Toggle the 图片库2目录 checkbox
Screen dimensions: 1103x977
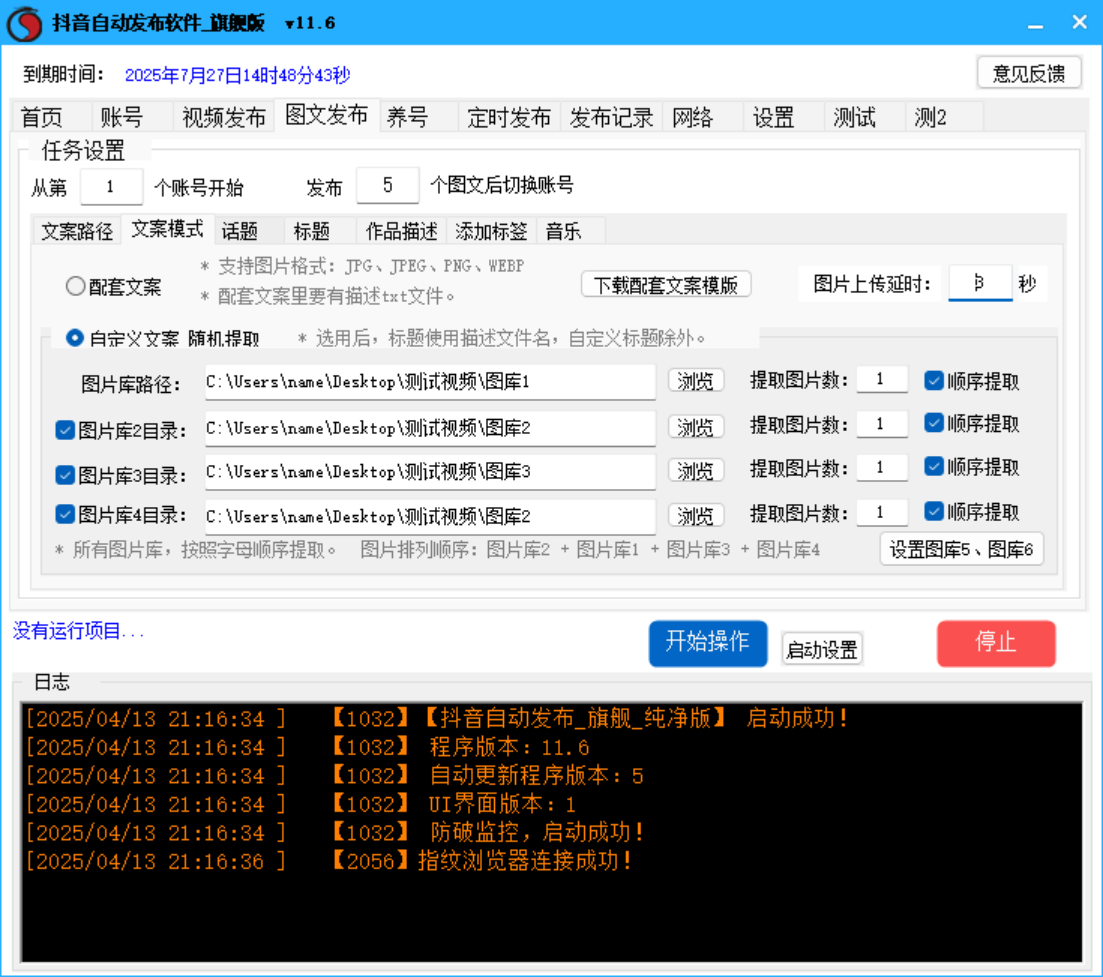pyautogui.click(x=65, y=430)
